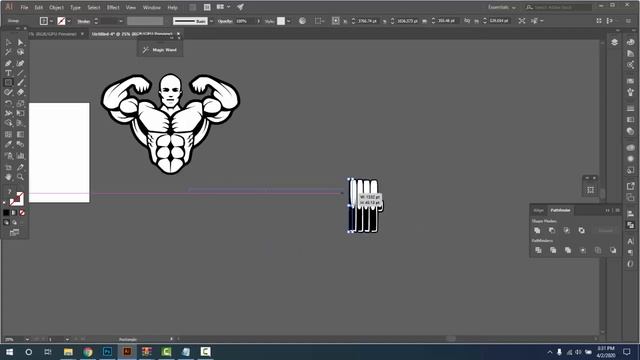The image size is (640, 360).
Task: Select the Hand tool
Action: pos(8,177)
